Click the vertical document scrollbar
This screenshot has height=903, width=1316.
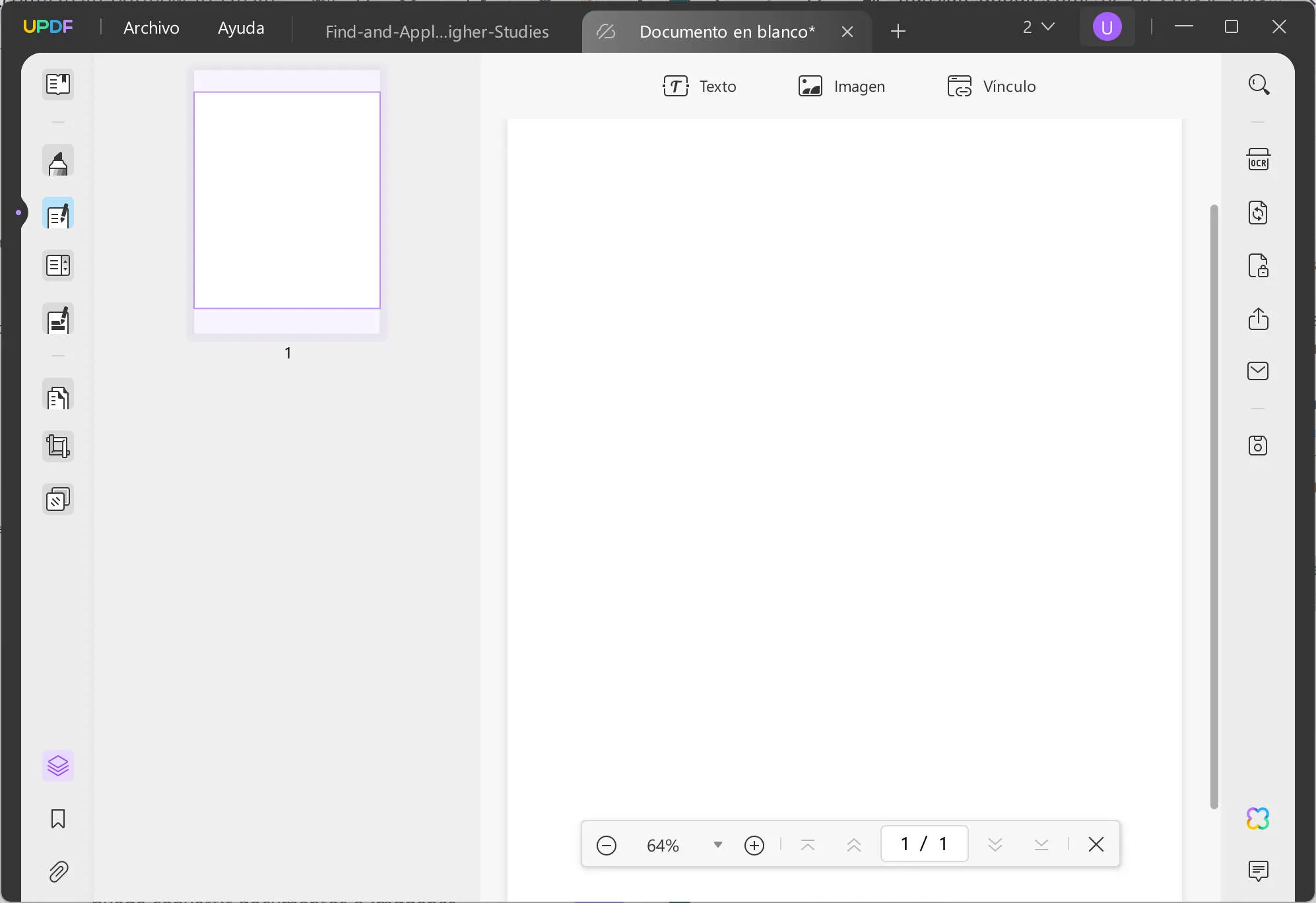1214,507
